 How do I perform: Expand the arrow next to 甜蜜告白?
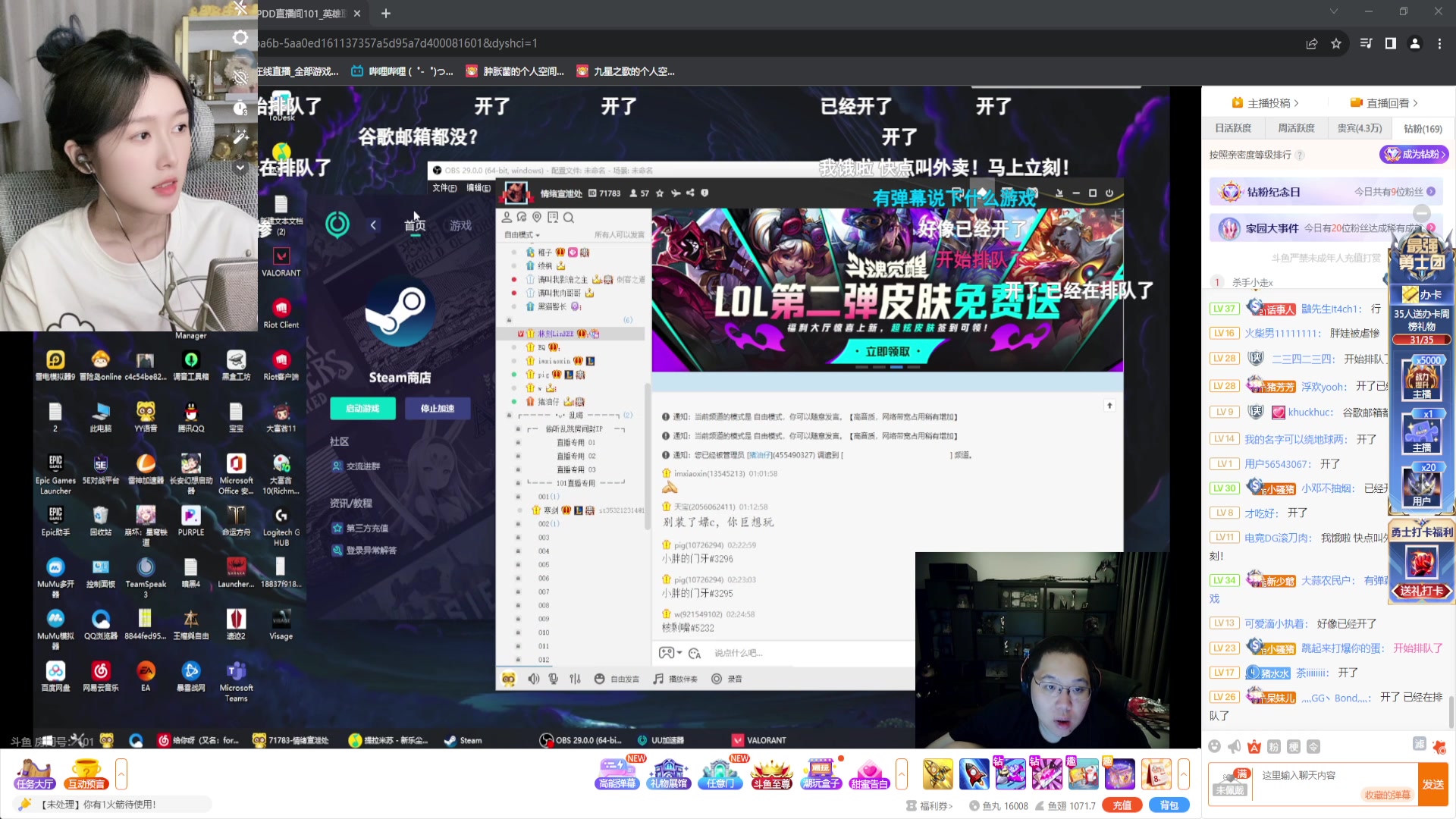(902, 774)
